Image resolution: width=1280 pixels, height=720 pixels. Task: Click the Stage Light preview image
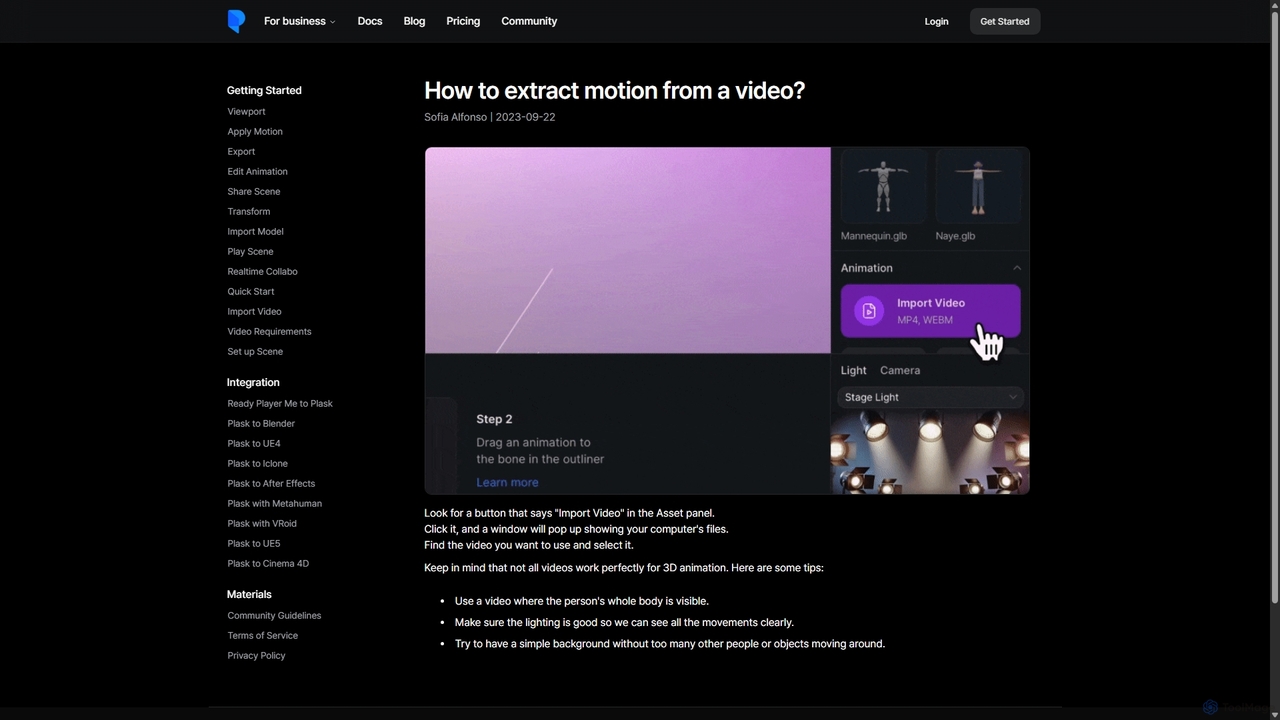pyautogui.click(x=930, y=453)
